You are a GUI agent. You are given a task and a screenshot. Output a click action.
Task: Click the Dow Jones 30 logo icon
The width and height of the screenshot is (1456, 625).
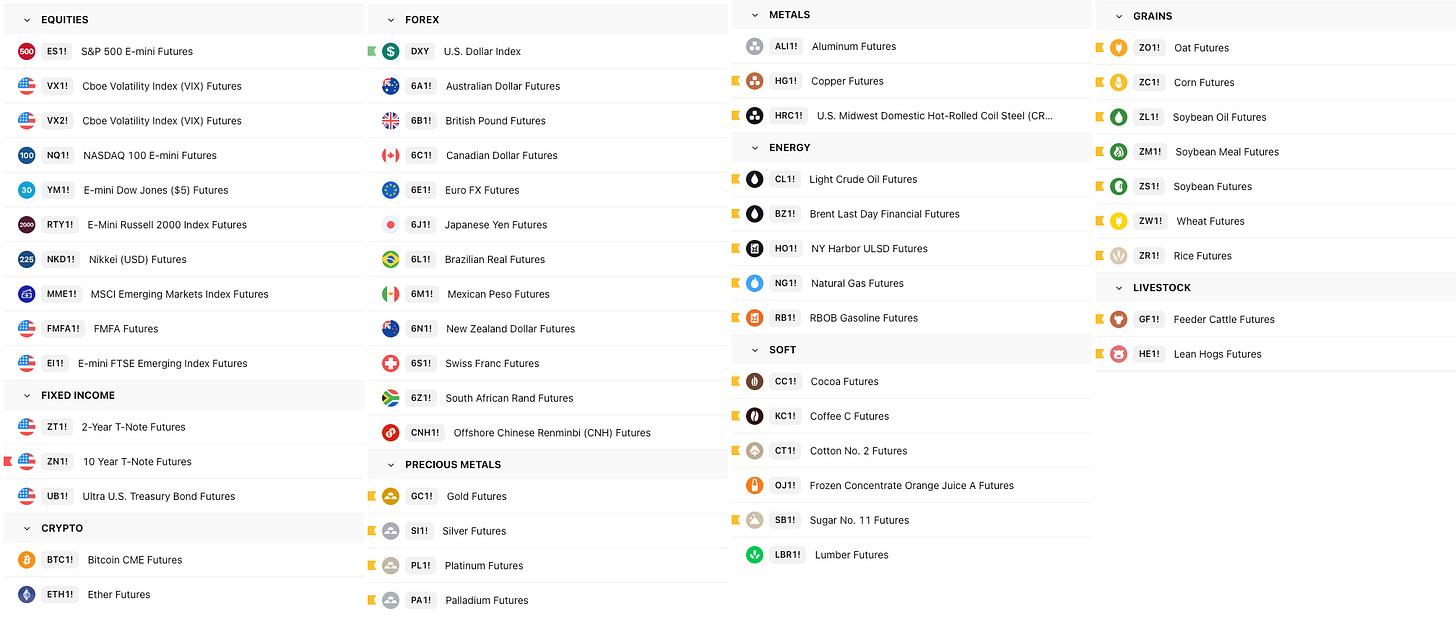point(27,190)
